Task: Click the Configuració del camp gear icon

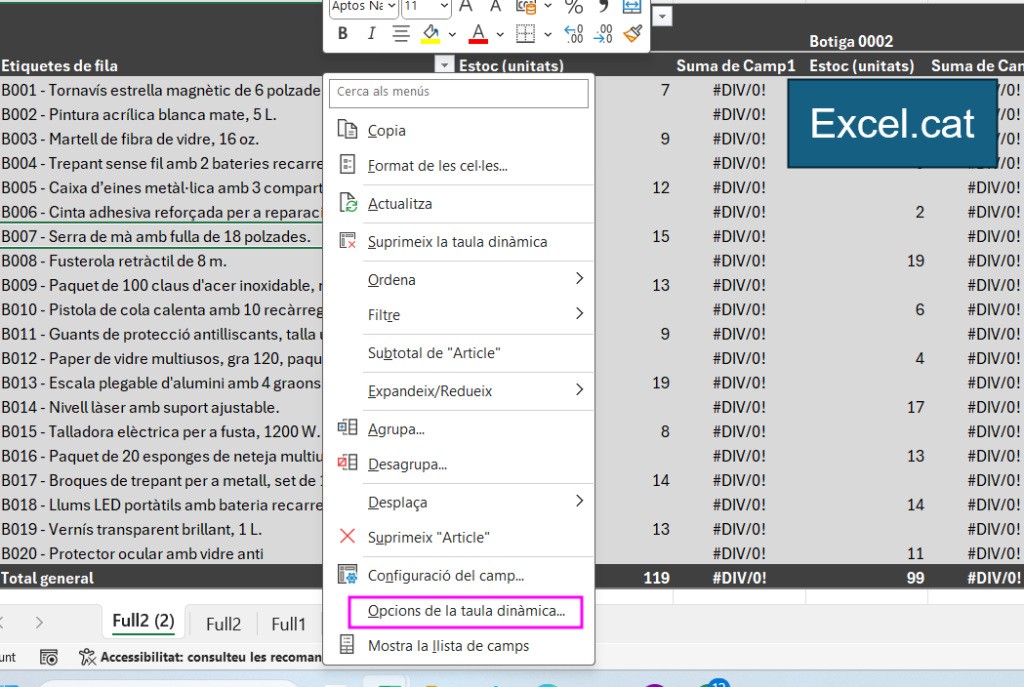Action: 347,575
